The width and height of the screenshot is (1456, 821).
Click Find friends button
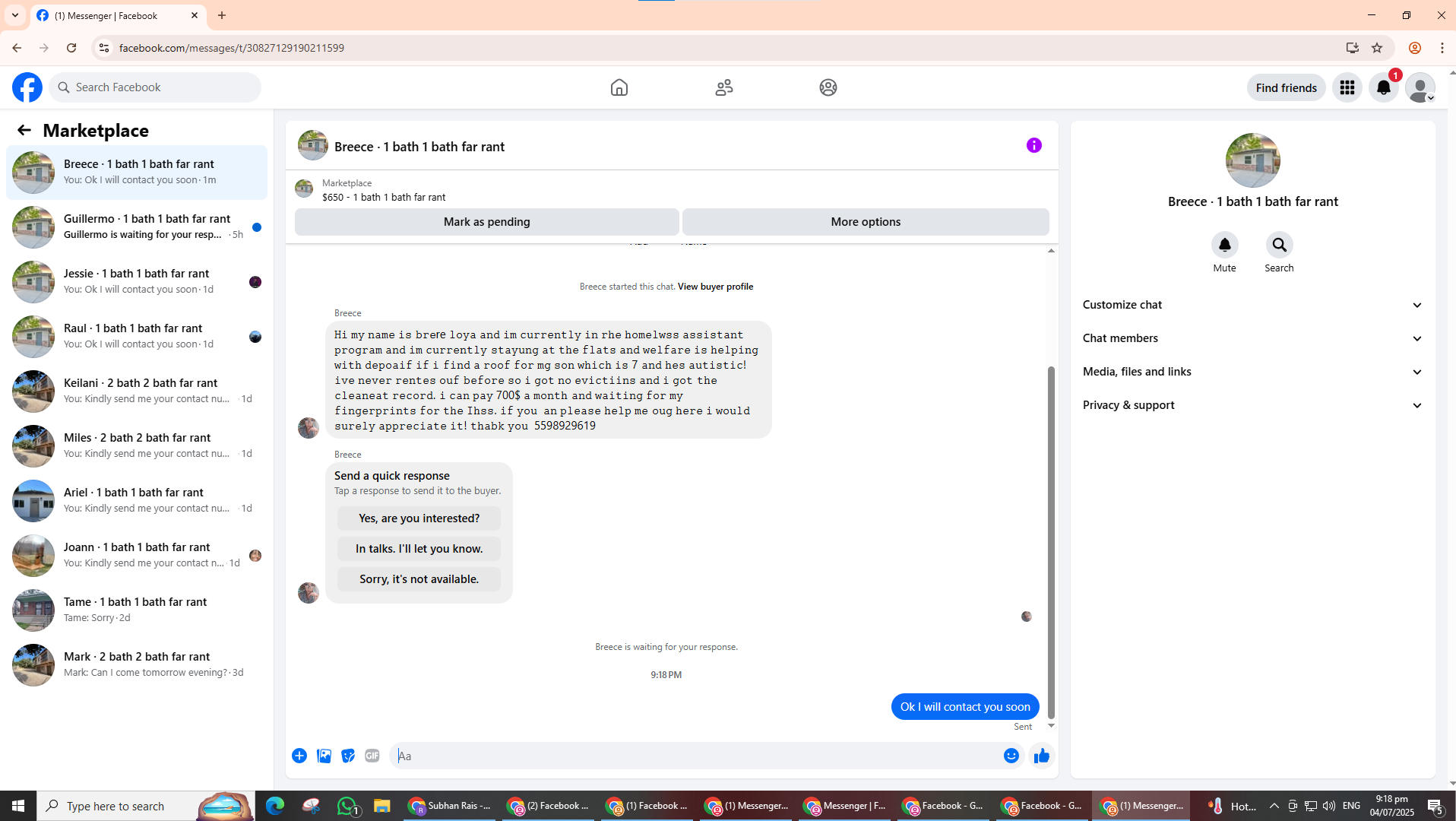[x=1286, y=87]
